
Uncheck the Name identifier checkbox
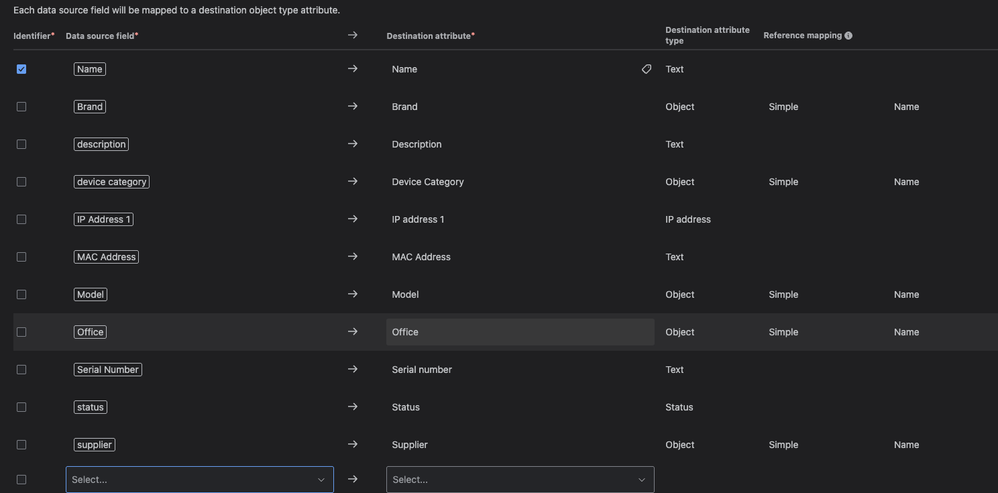[21, 69]
